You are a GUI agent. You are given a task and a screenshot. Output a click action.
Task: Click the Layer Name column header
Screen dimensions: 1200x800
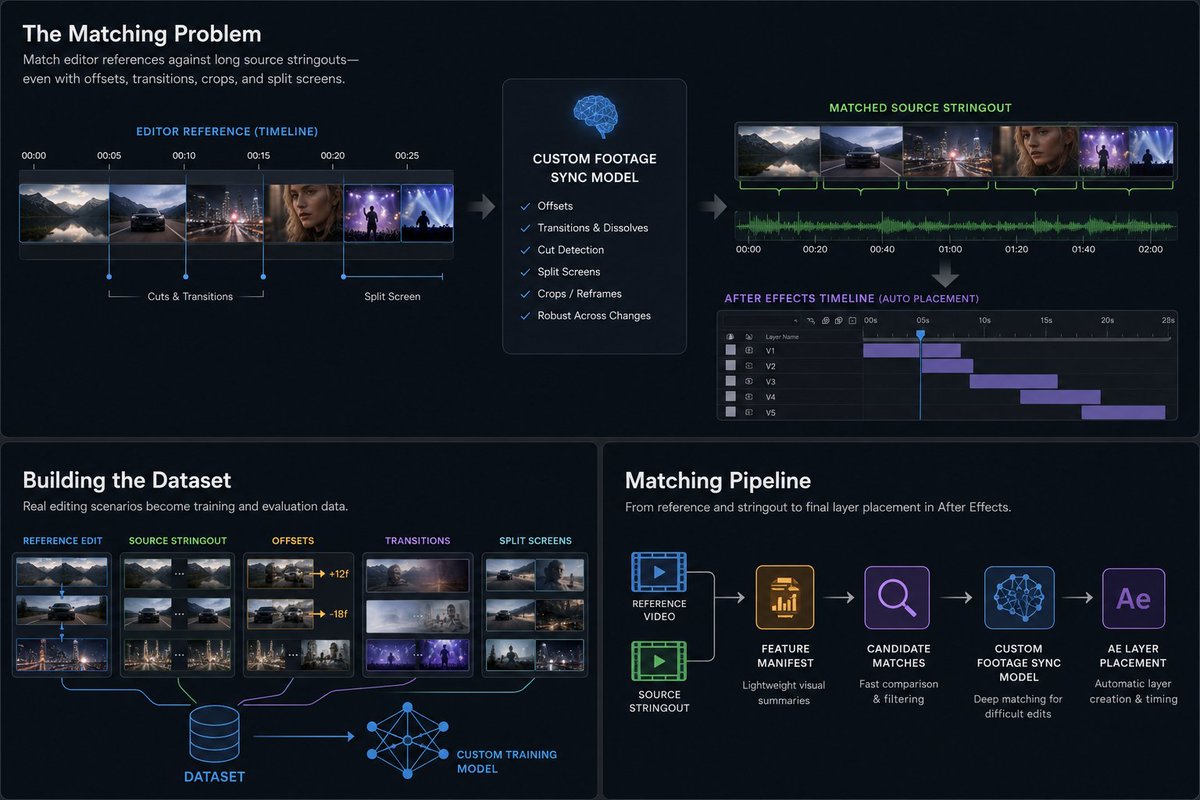pos(781,337)
